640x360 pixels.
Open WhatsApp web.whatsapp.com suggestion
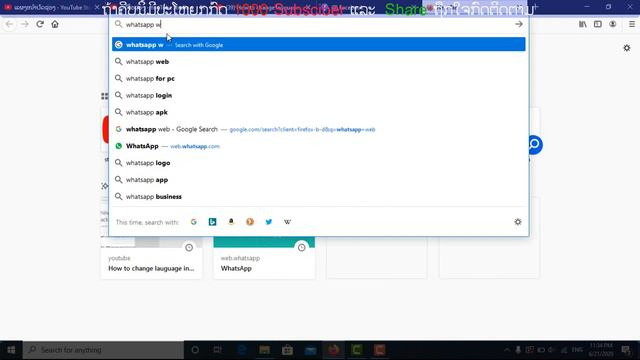tap(319, 146)
